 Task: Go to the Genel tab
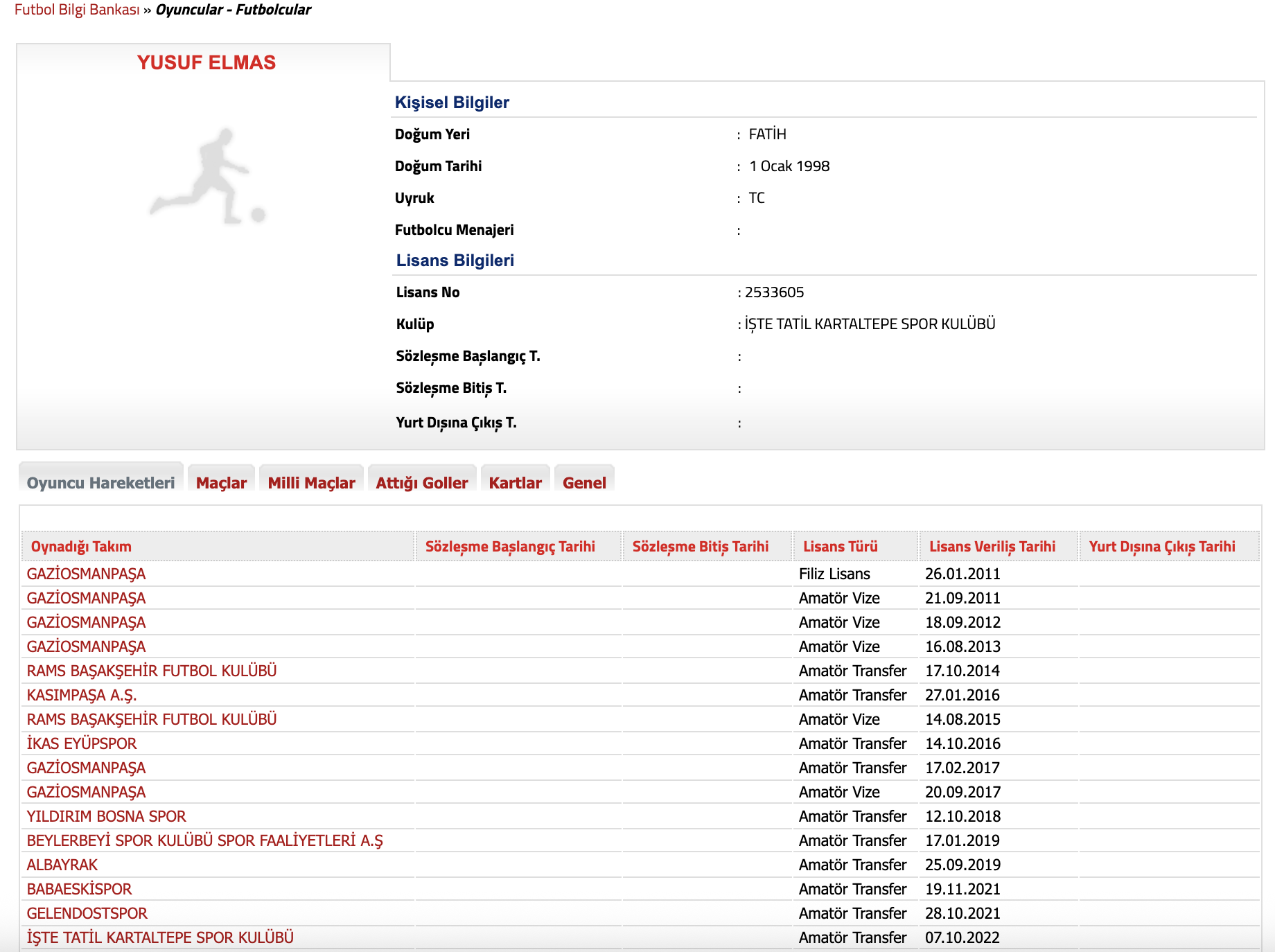pos(583,483)
